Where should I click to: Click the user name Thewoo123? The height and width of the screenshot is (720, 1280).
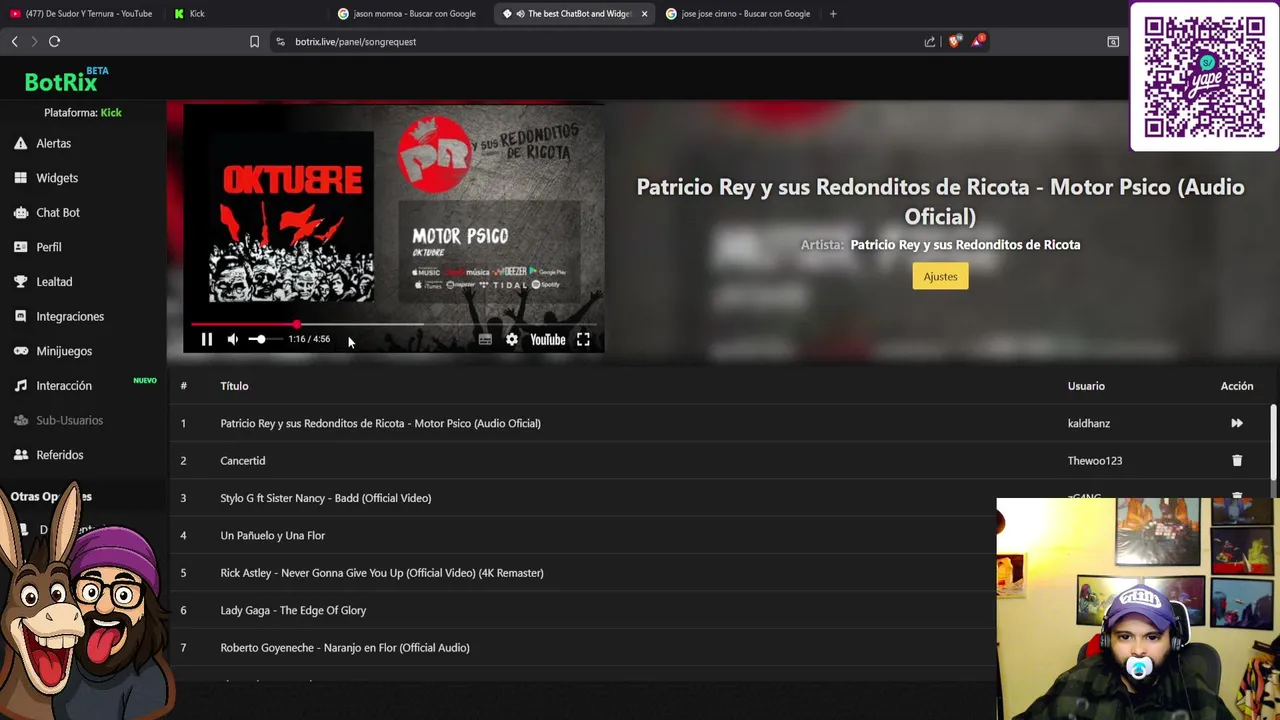coord(1094,461)
